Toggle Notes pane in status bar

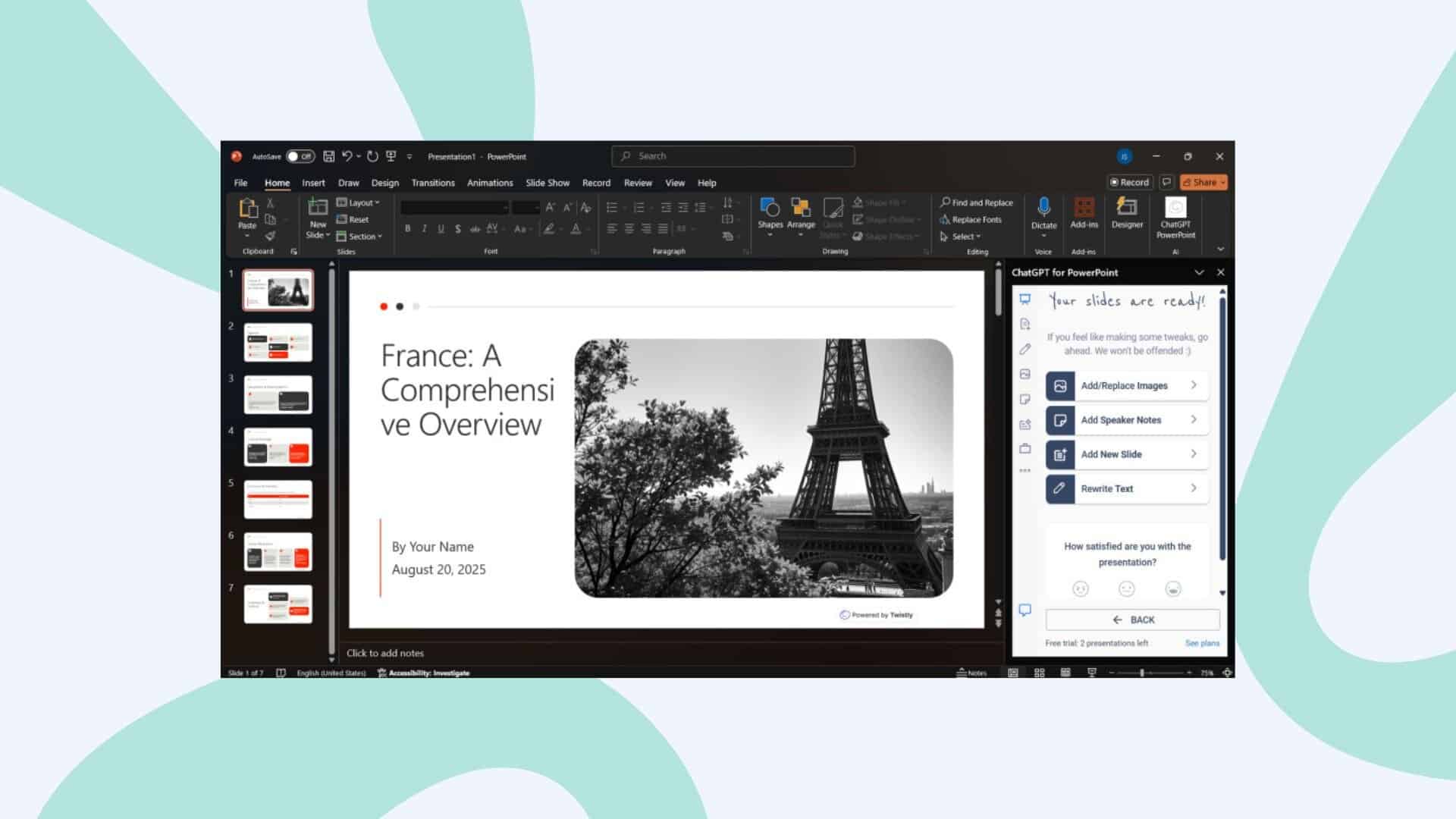pyautogui.click(x=971, y=673)
